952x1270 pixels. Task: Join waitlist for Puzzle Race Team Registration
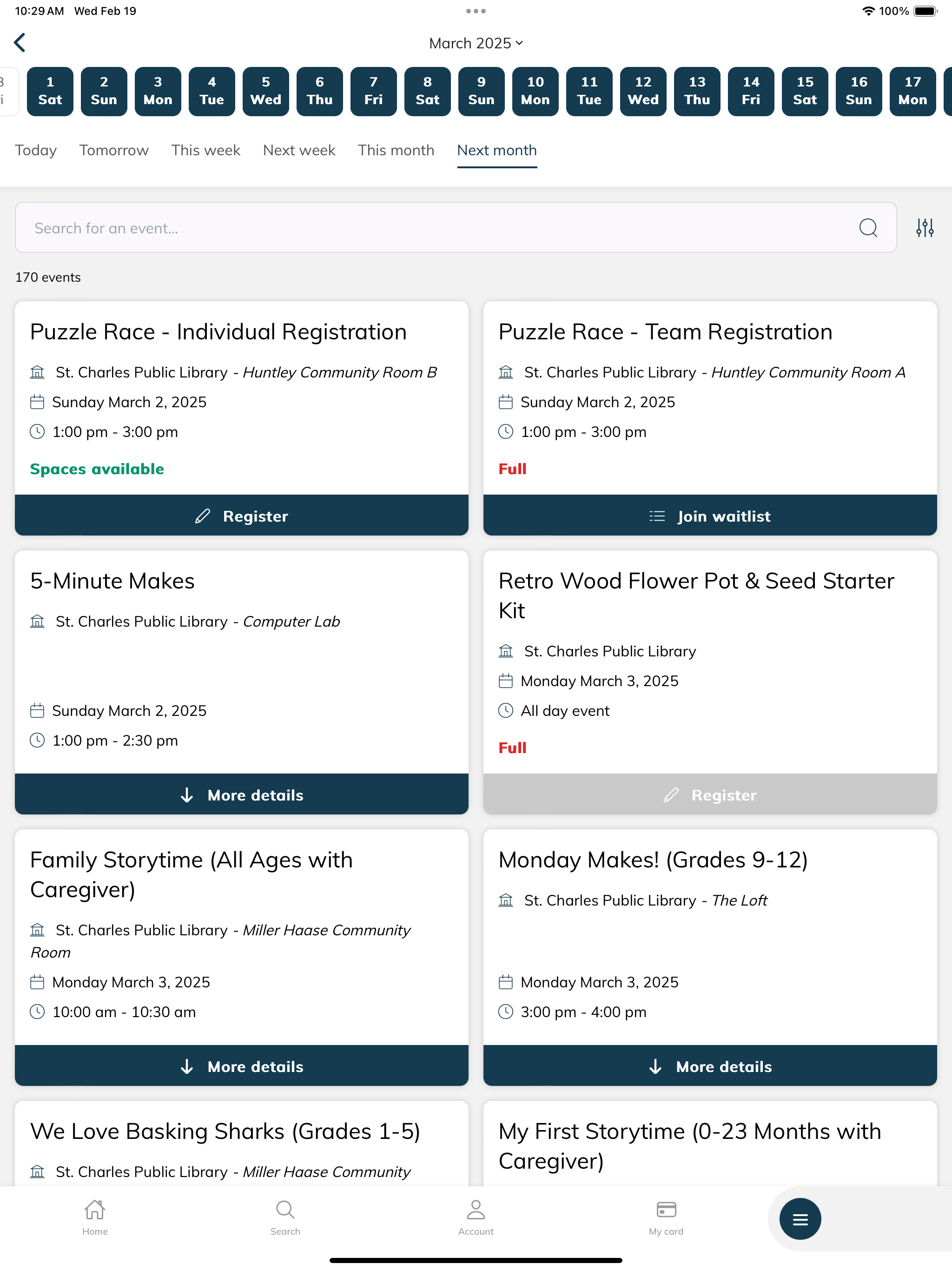710,516
